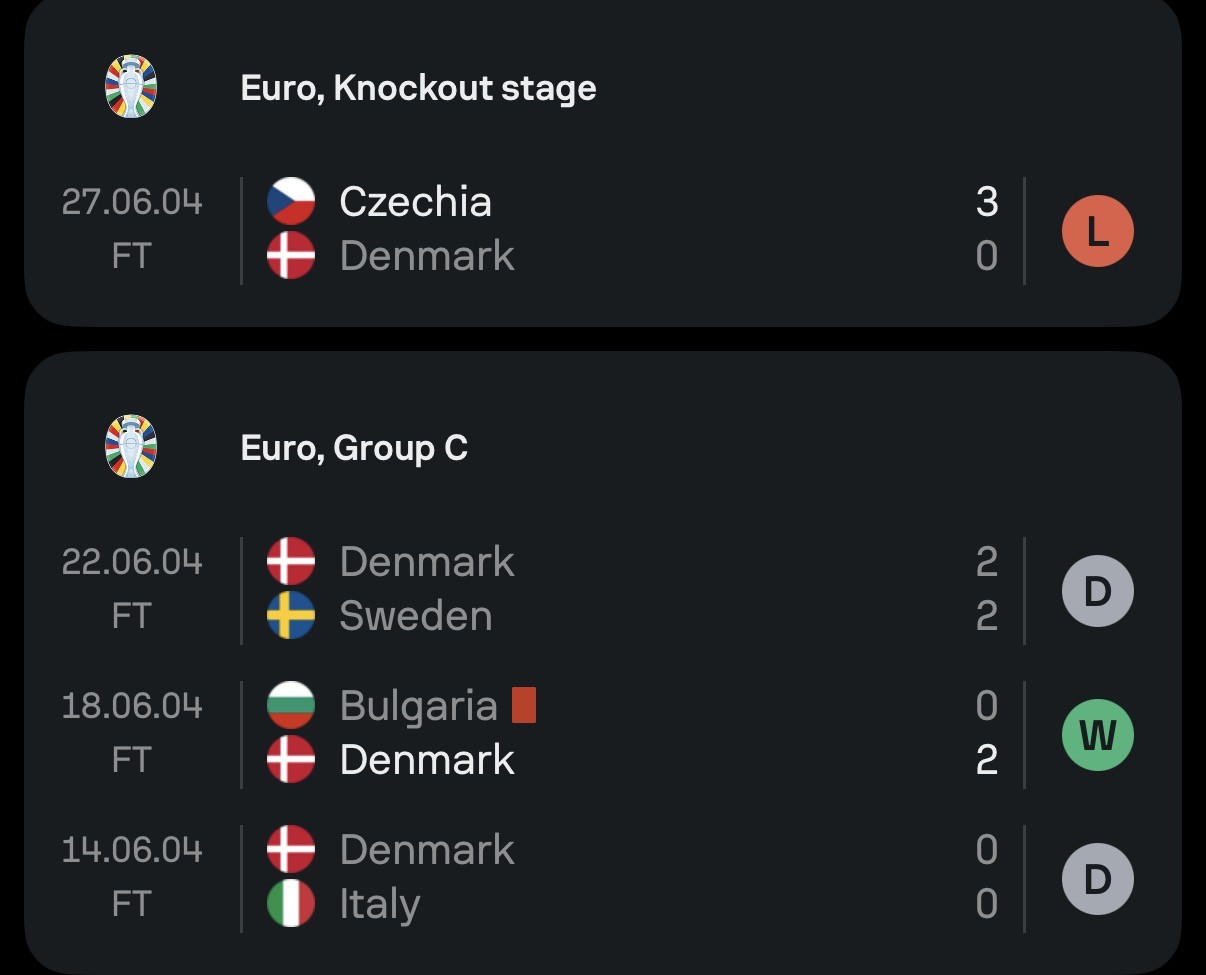Click the red L loss badge
The height and width of the screenshot is (975, 1206).
[1097, 231]
